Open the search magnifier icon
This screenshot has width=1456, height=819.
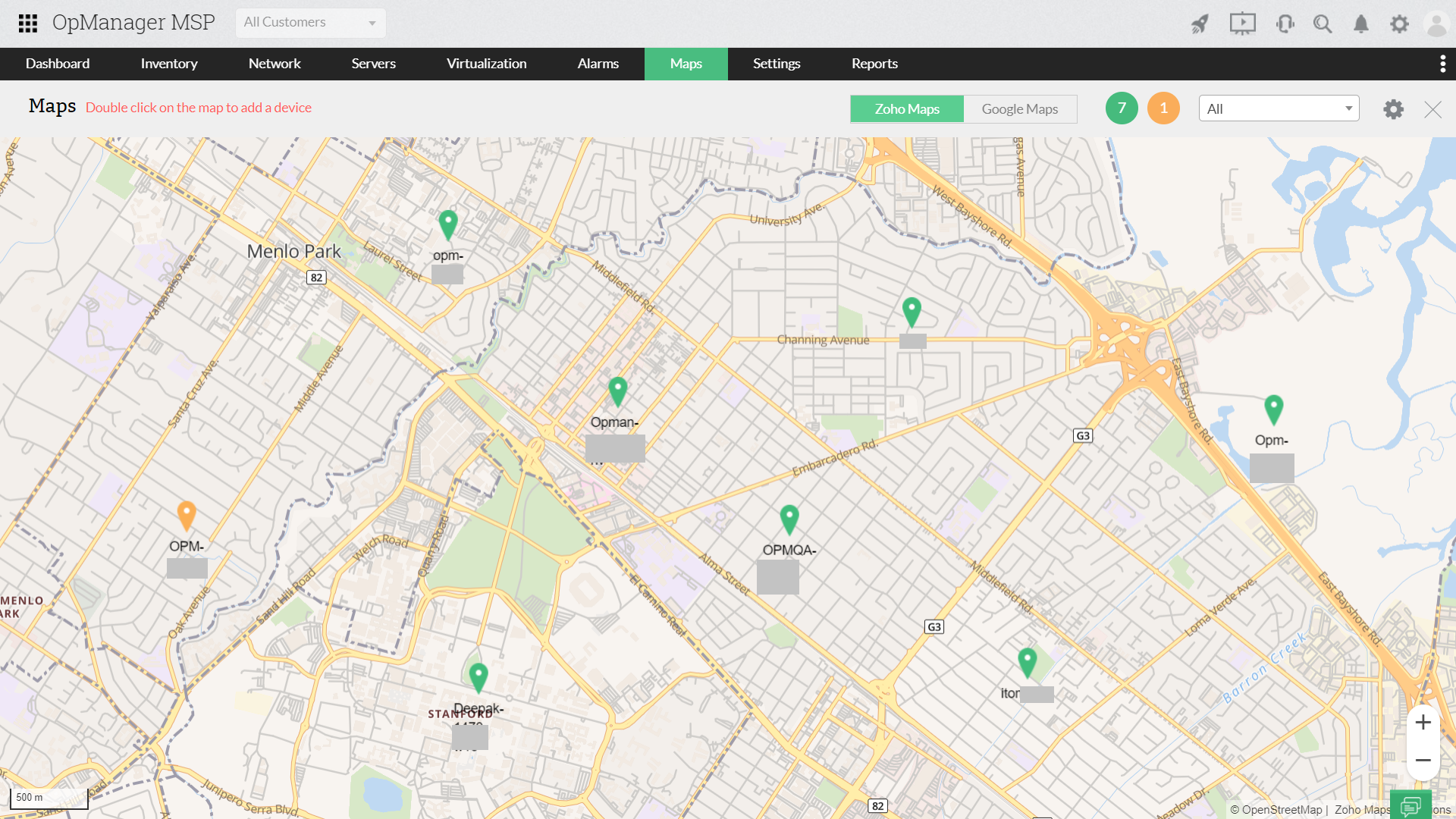coord(1323,24)
